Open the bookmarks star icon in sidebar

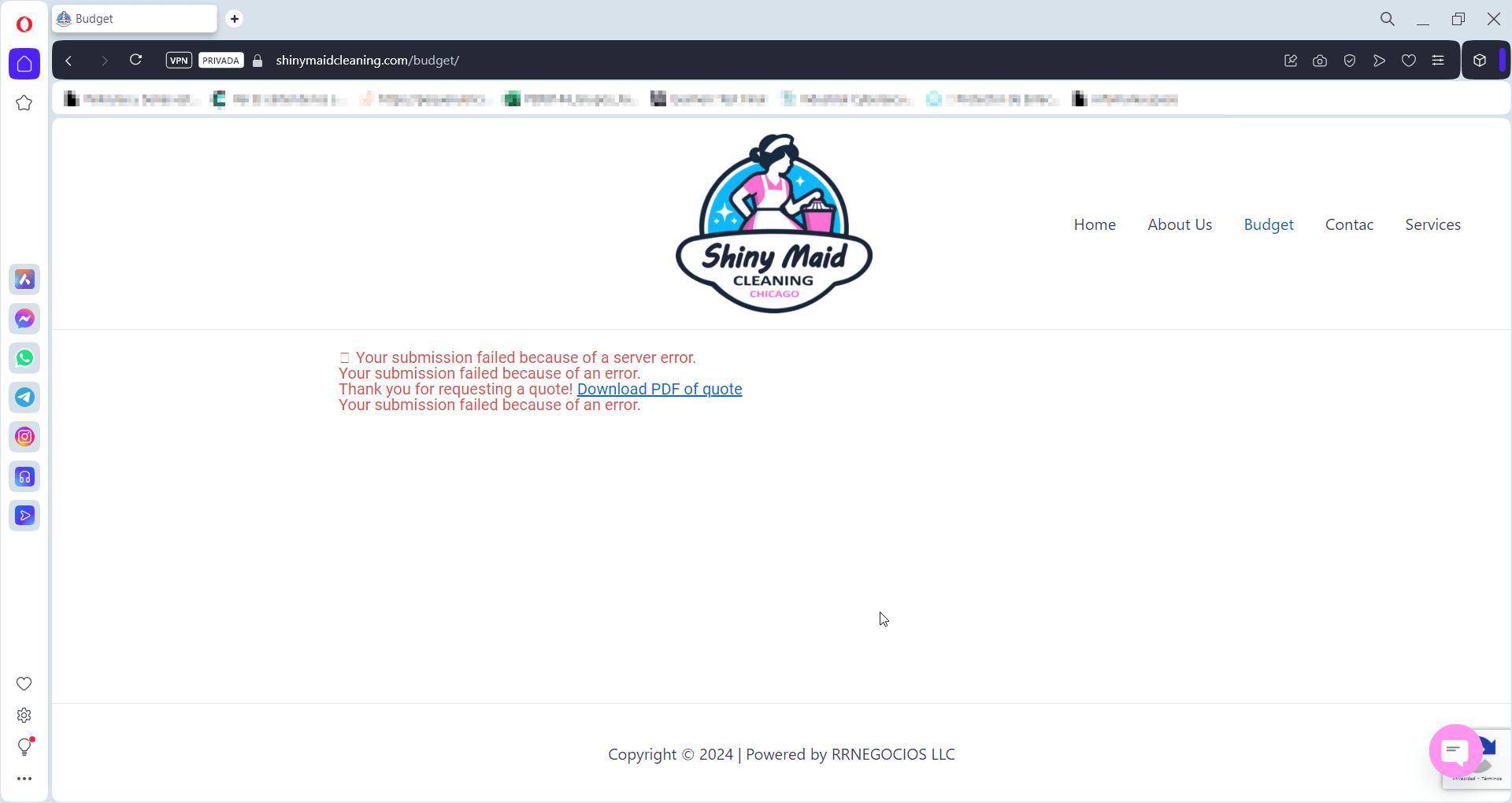point(24,103)
